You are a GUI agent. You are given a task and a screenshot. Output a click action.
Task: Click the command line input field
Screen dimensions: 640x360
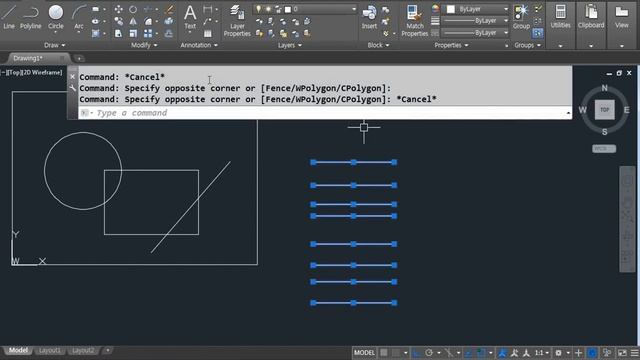325,113
